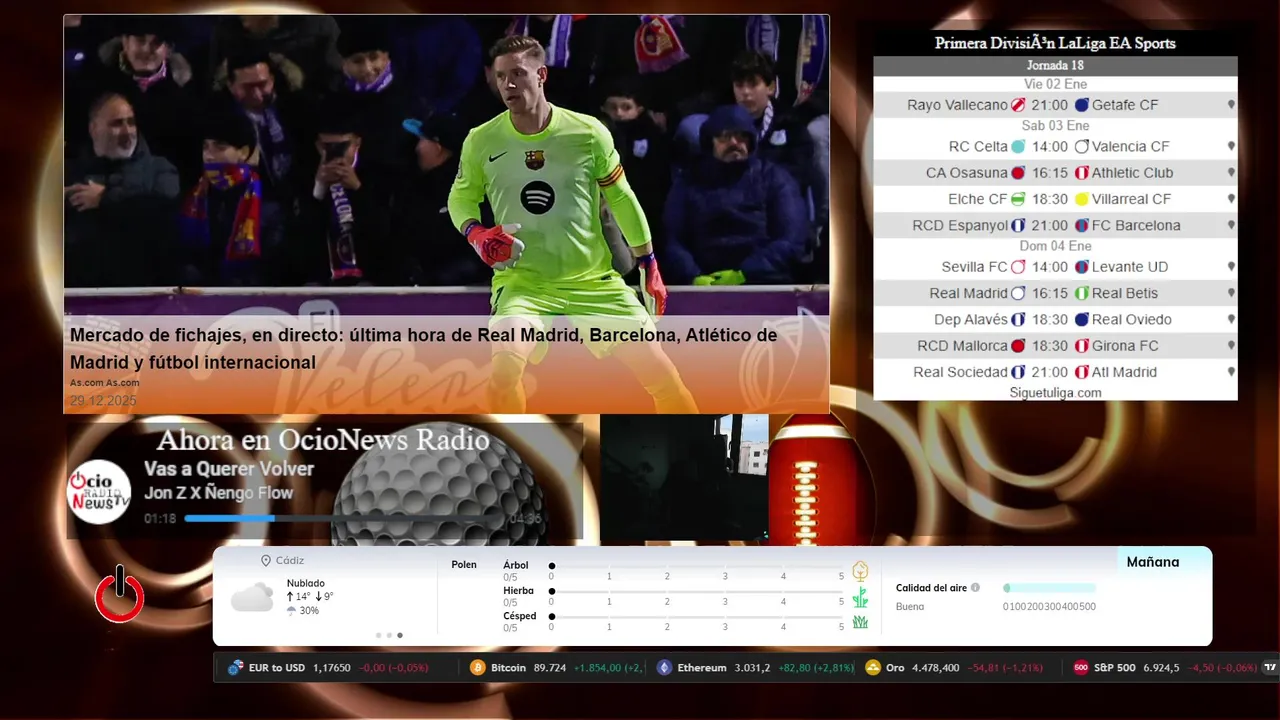Click the FC Barcelona crest icon

point(1081,225)
